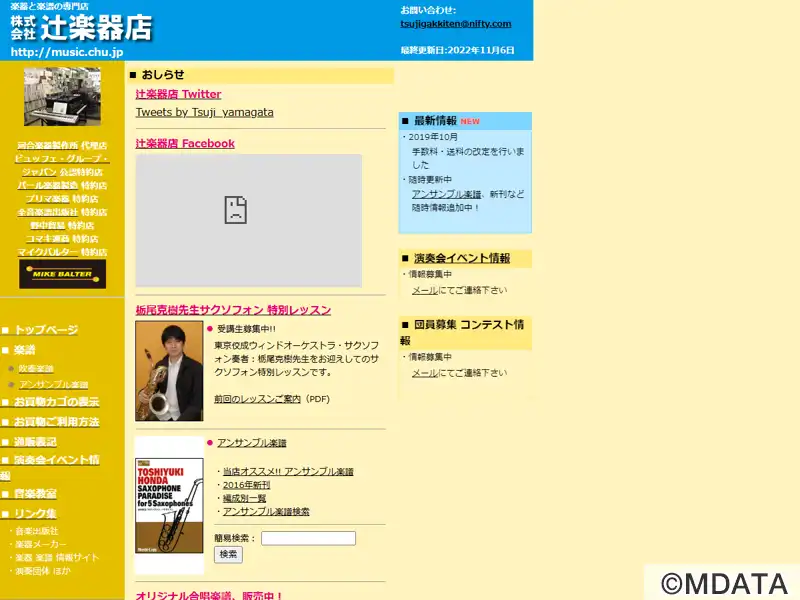Open 全音楽譜出版社 link

[48, 212]
